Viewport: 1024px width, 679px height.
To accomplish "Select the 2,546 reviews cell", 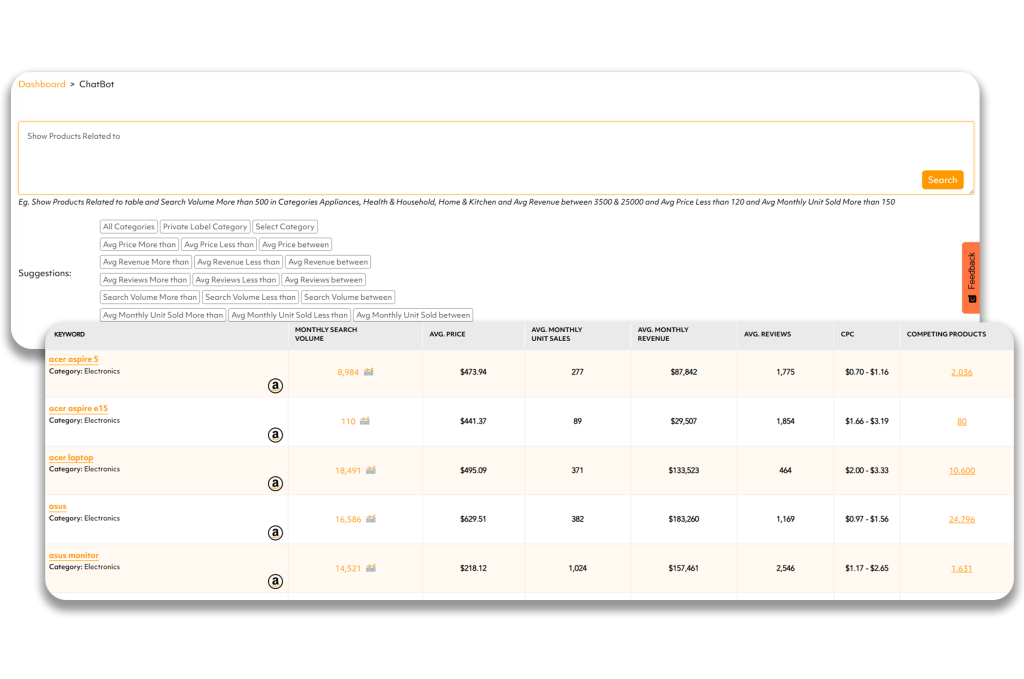I will coord(786,568).
